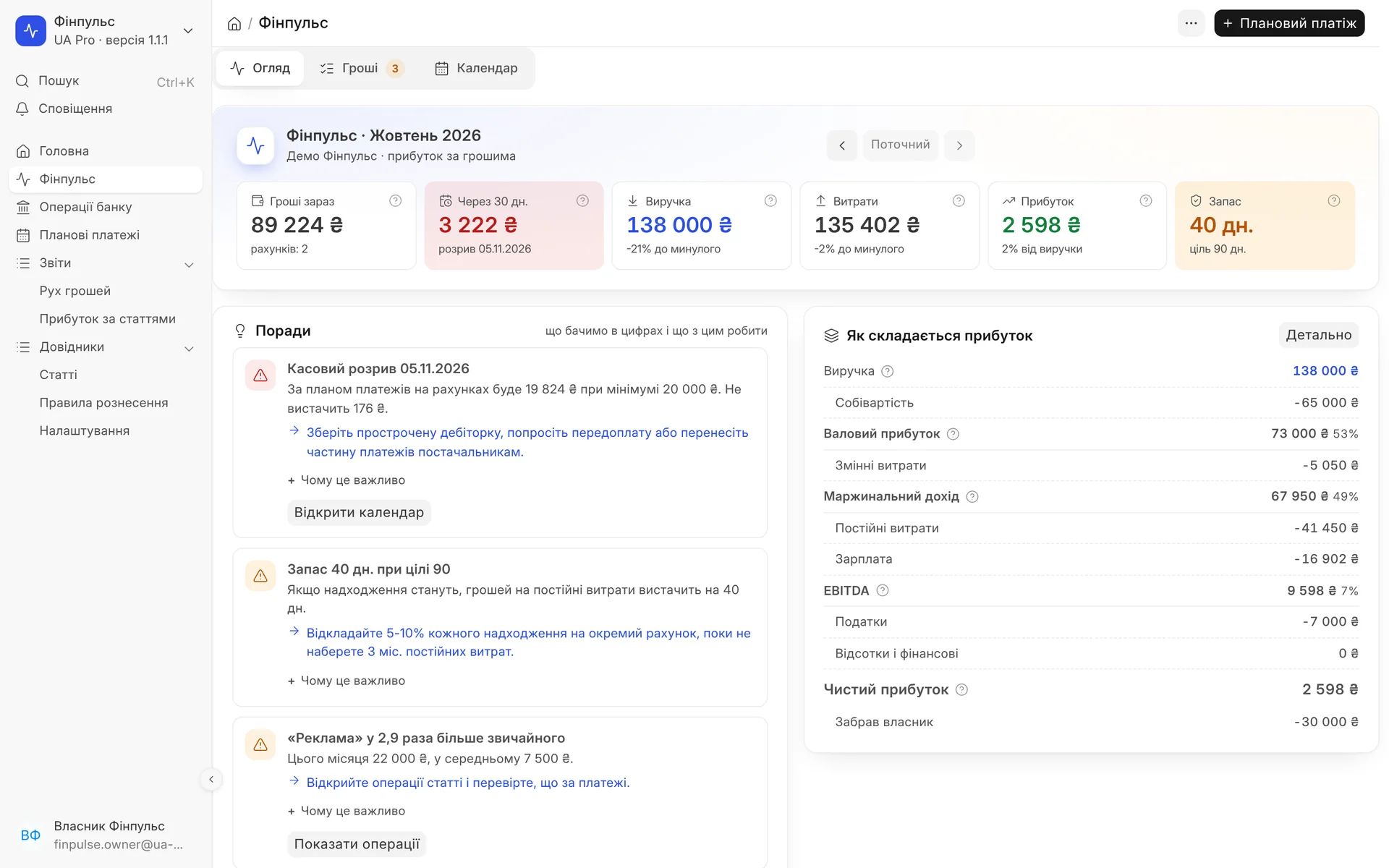Image resolution: width=1389 pixels, height=868 pixels.
Task: Click the home breadcrumb icon
Action: 234,24
